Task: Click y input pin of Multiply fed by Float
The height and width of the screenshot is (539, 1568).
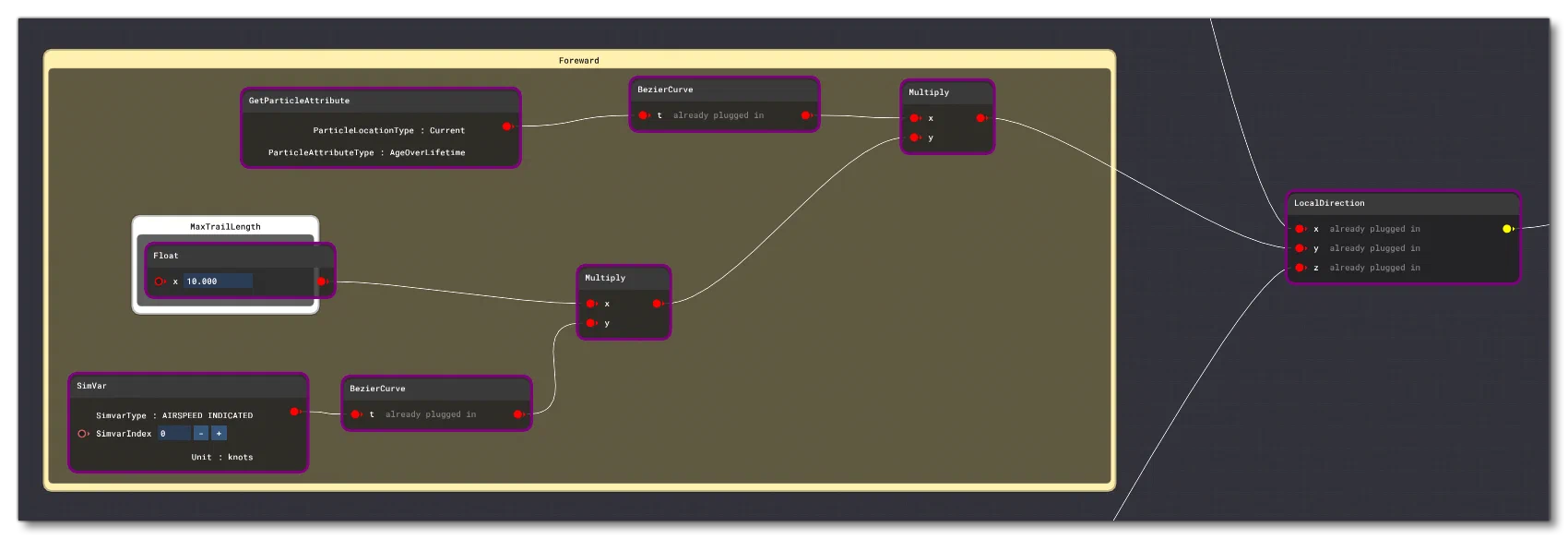Action: pyautogui.click(x=591, y=323)
